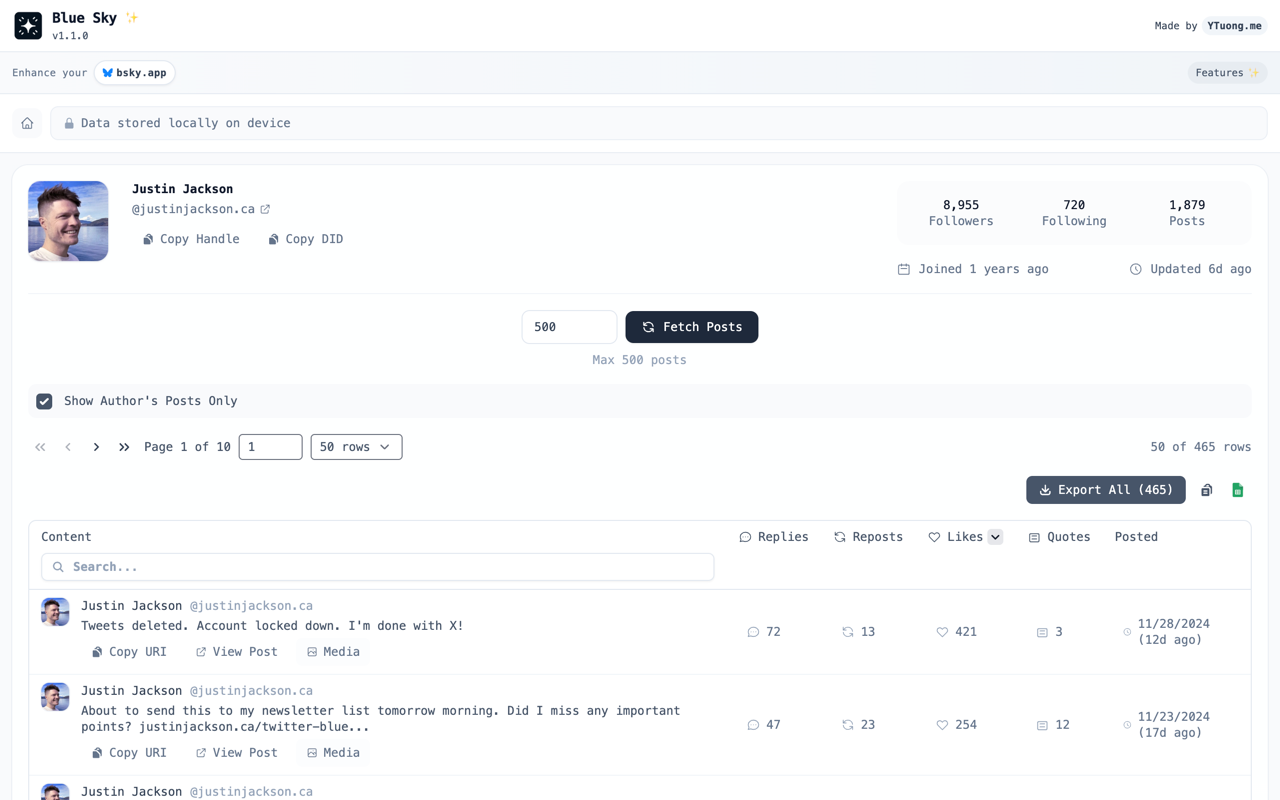The height and width of the screenshot is (800, 1280).
Task: Click the page number input field
Action: pyautogui.click(x=270, y=447)
